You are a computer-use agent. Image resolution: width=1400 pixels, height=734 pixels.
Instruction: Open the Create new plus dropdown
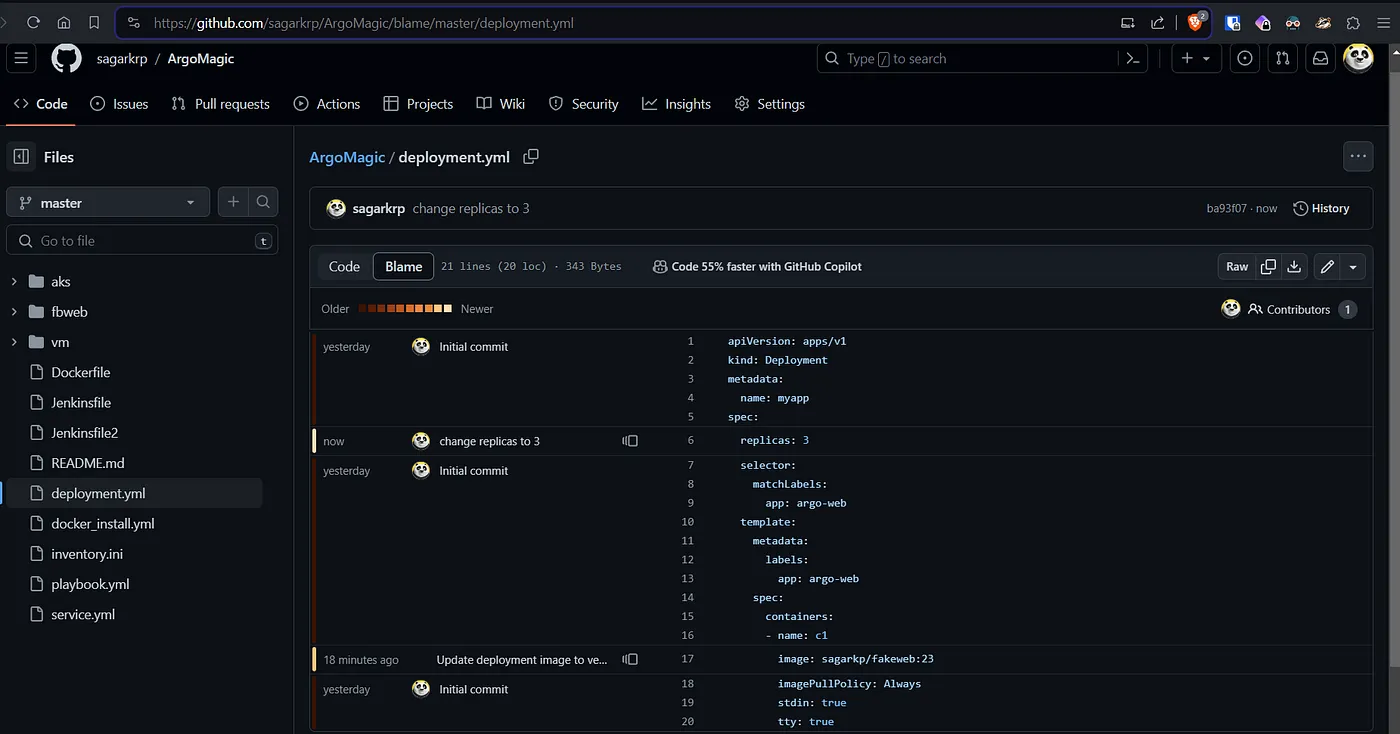1196,59
